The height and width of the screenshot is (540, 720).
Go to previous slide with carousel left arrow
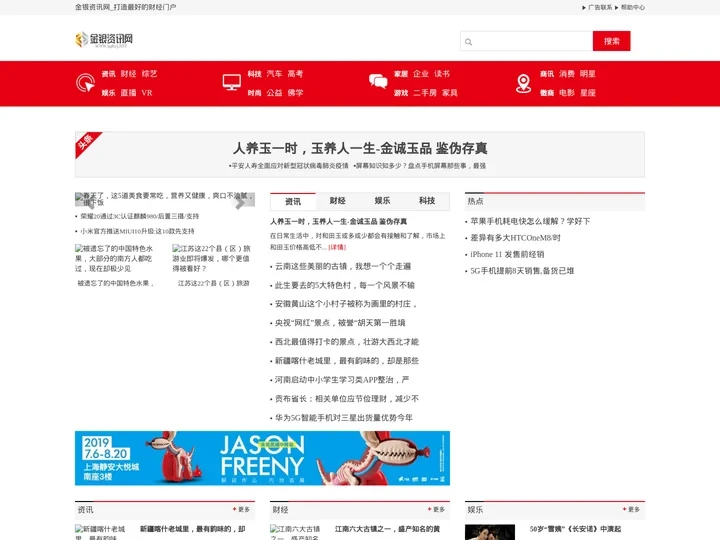click(x=90, y=202)
